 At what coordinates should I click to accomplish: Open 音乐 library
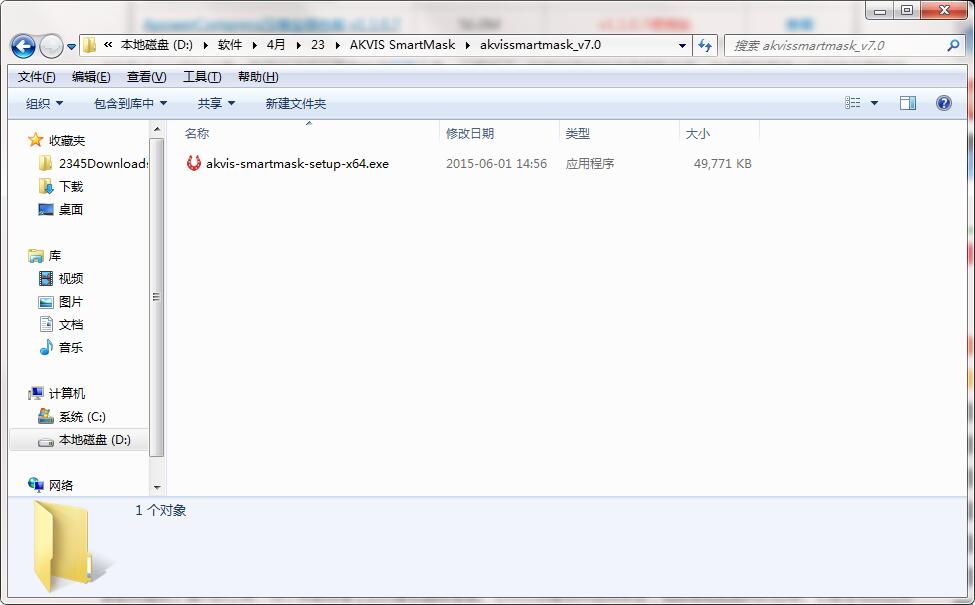tap(70, 348)
